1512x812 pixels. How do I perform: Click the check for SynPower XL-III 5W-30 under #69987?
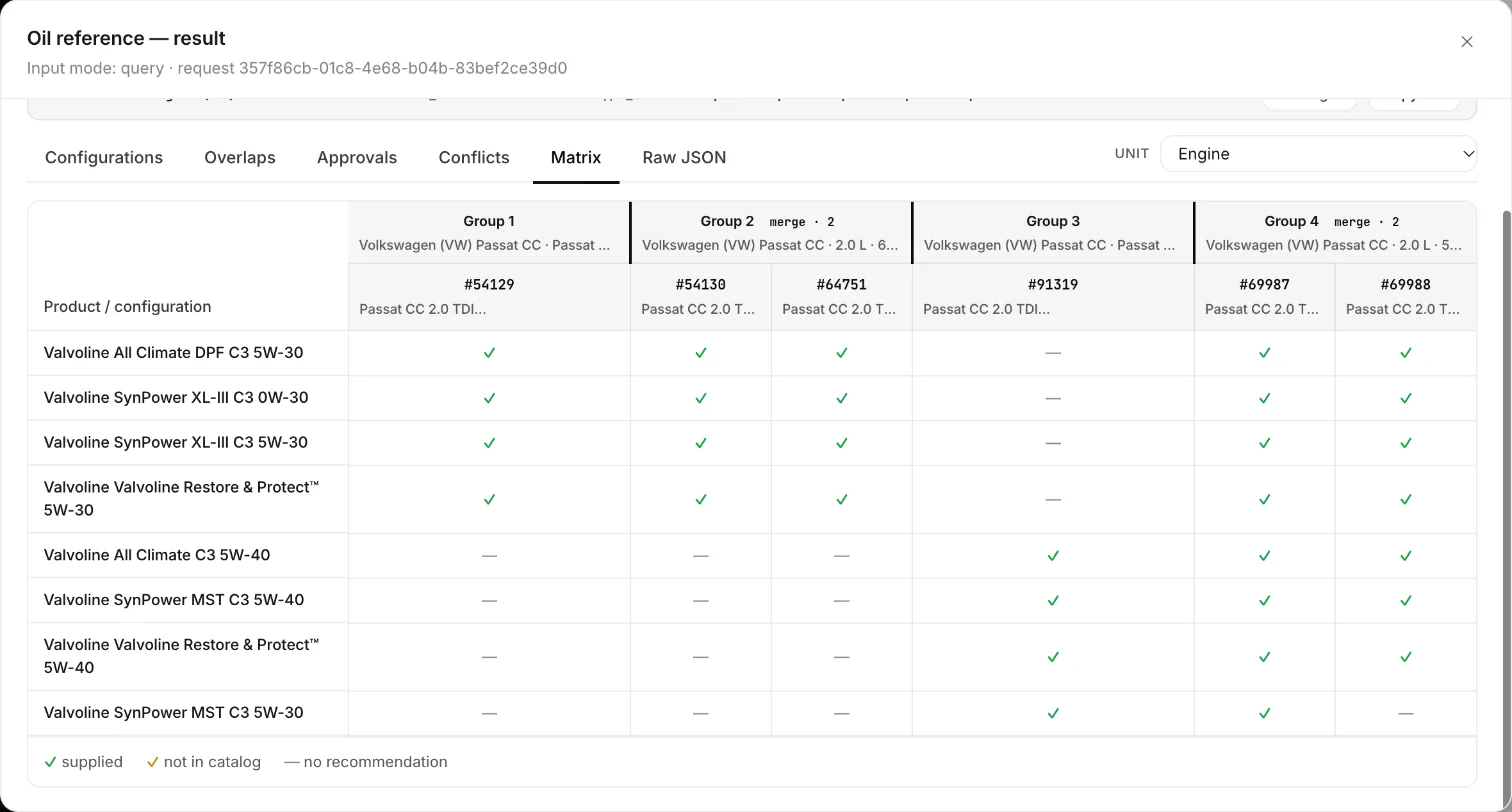point(1265,443)
